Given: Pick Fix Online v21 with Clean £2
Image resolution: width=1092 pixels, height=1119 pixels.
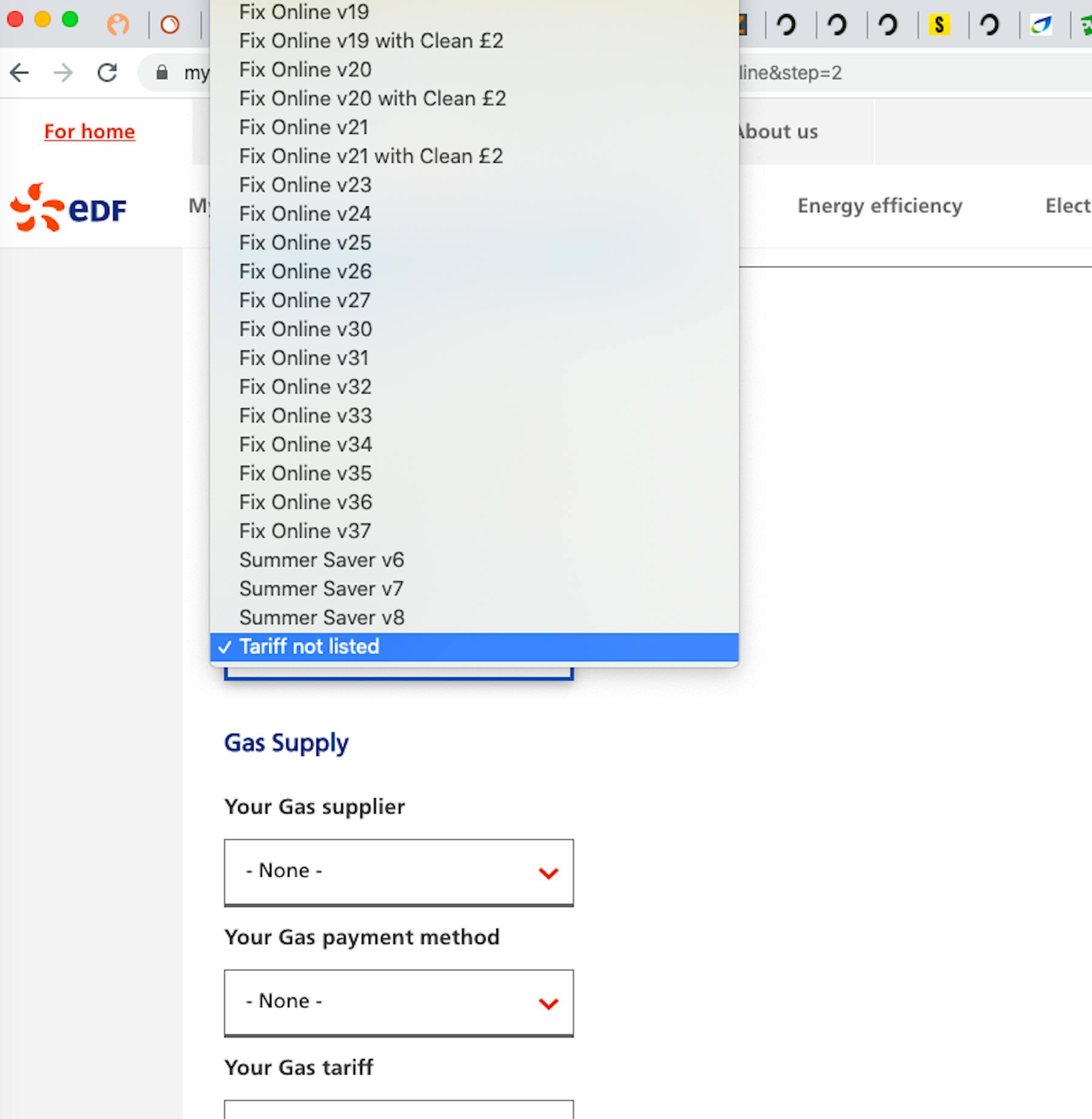Looking at the screenshot, I should tap(474, 156).
